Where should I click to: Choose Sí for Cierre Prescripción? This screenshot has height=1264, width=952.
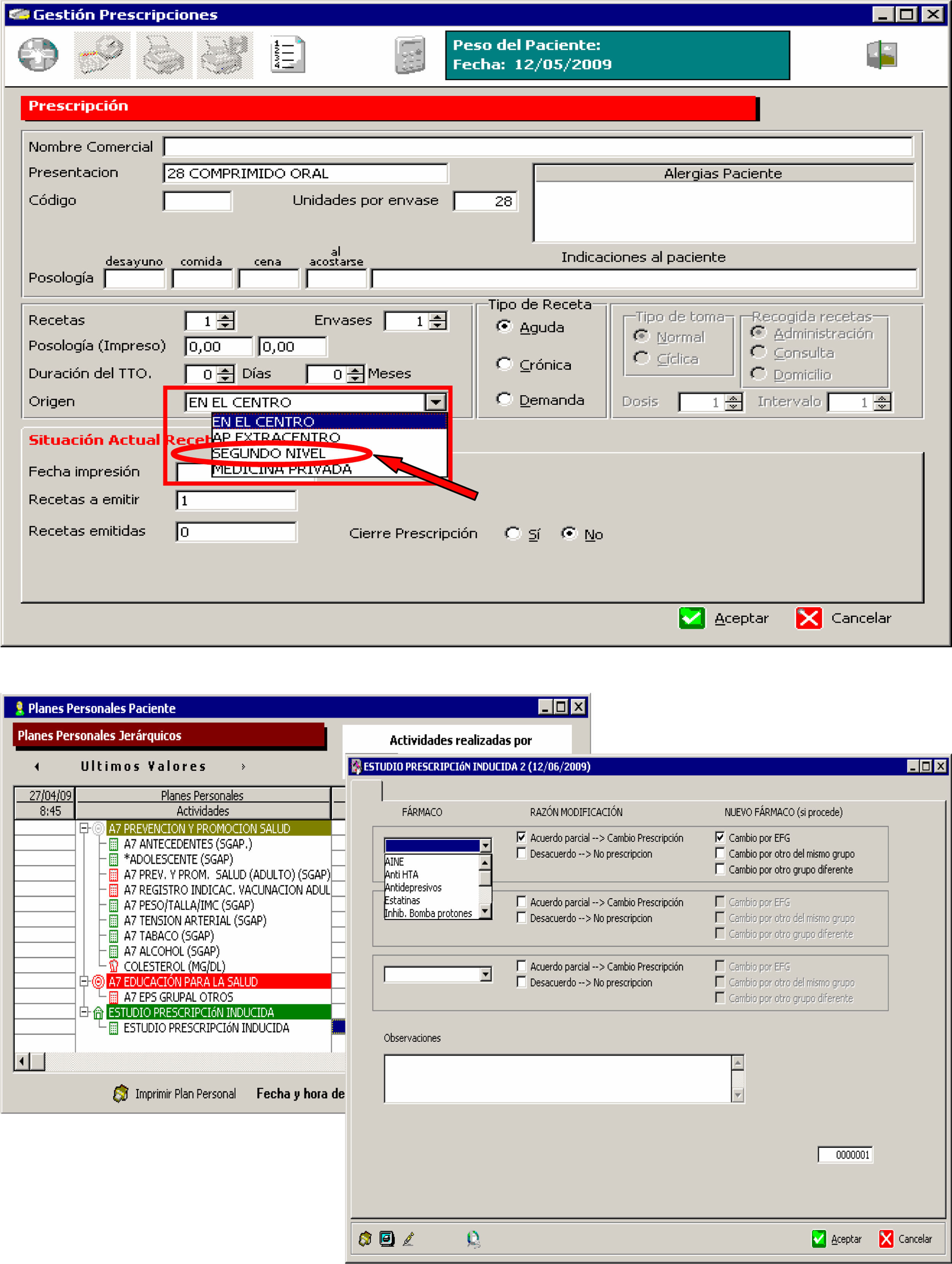coord(513,534)
